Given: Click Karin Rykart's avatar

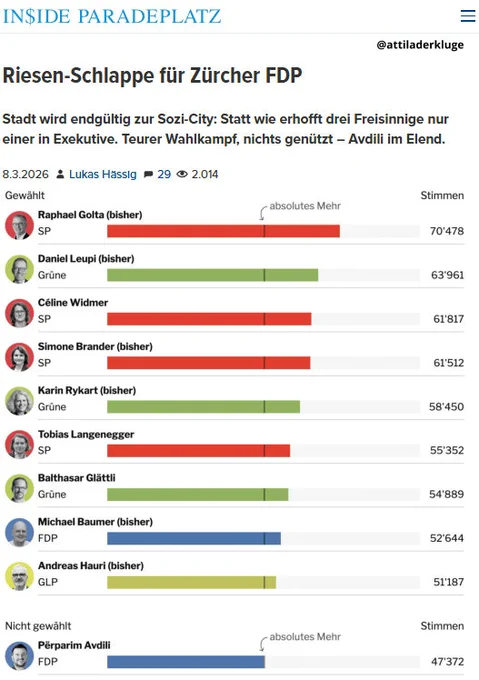Looking at the screenshot, I should coord(20,401).
